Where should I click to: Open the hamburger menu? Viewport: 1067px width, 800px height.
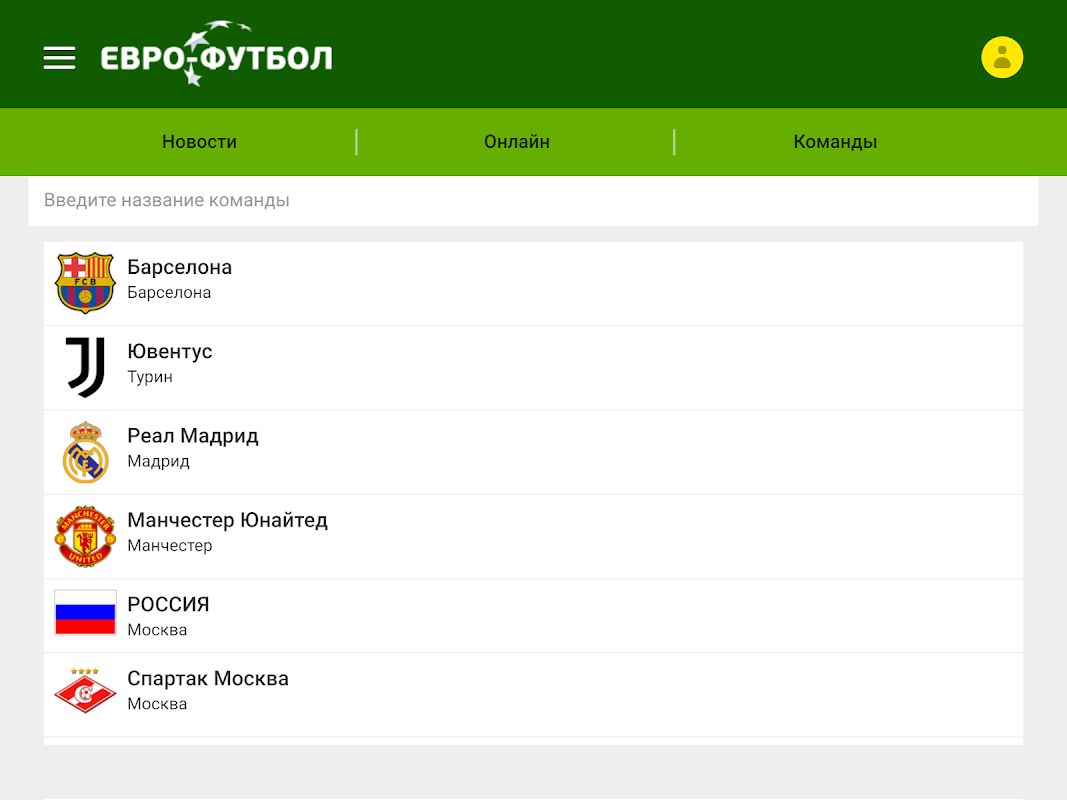pyautogui.click(x=59, y=58)
